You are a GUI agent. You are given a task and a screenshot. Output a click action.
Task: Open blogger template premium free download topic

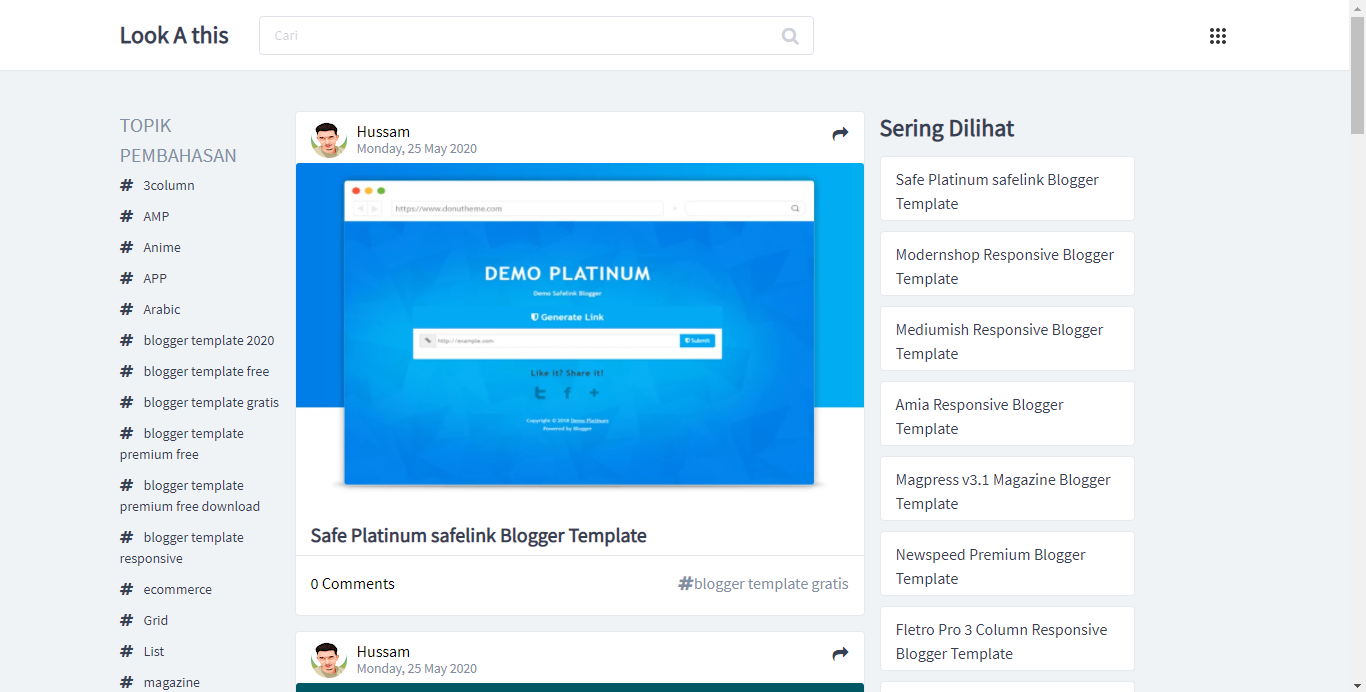coord(190,496)
